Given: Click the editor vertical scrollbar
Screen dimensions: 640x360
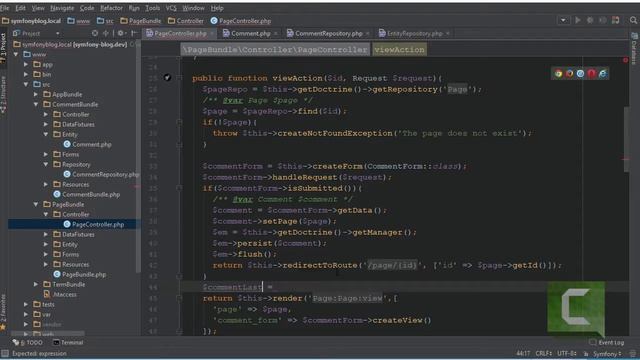Looking at the screenshot, I should pos(626,140).
